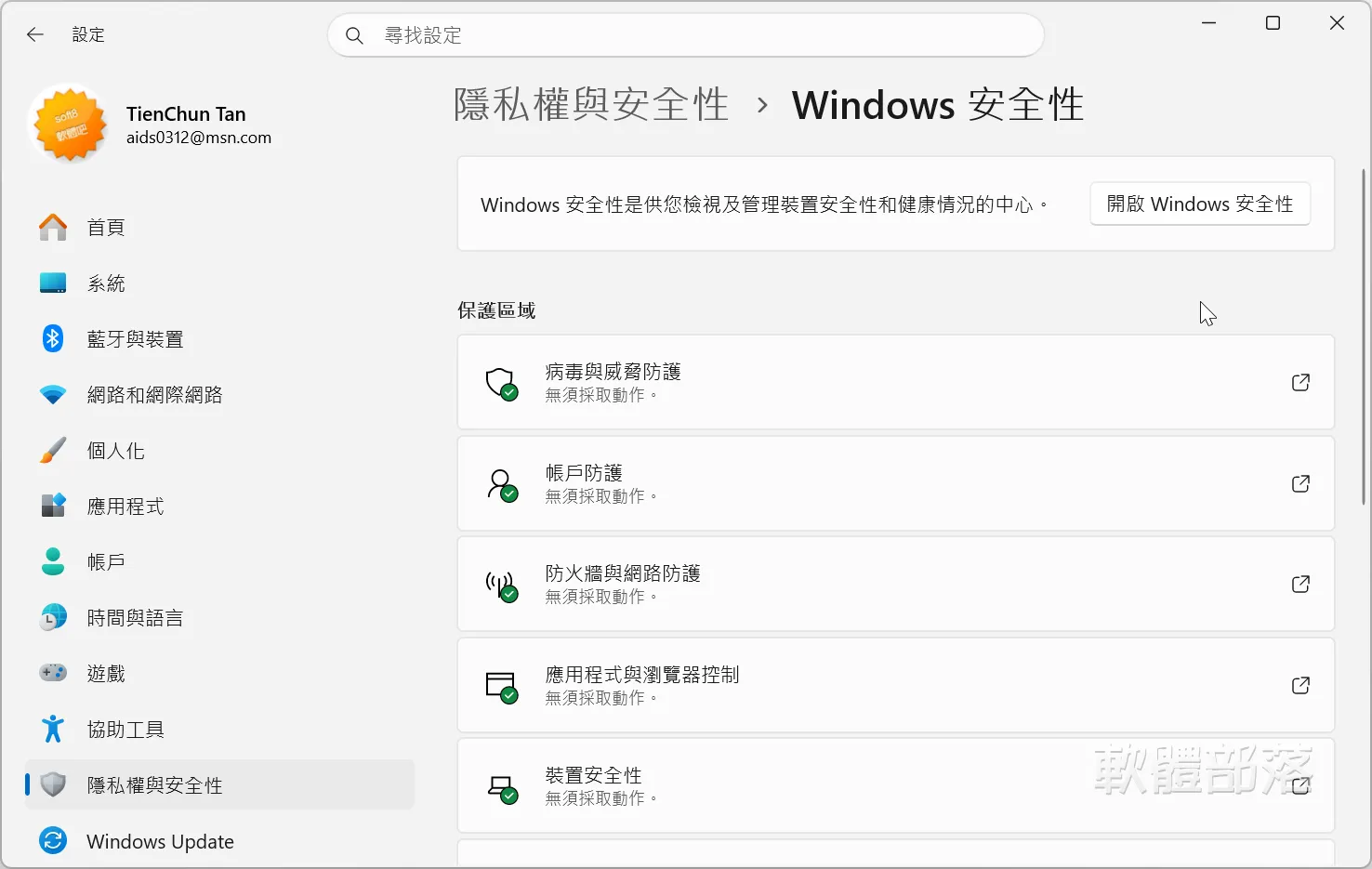
Task: Maximize the Settings window
Action: click(x=1273, y=23)
